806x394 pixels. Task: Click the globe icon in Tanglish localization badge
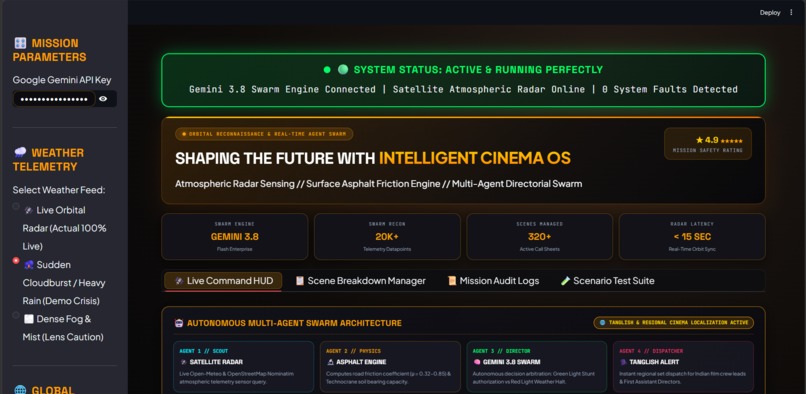tap(602, 323)
